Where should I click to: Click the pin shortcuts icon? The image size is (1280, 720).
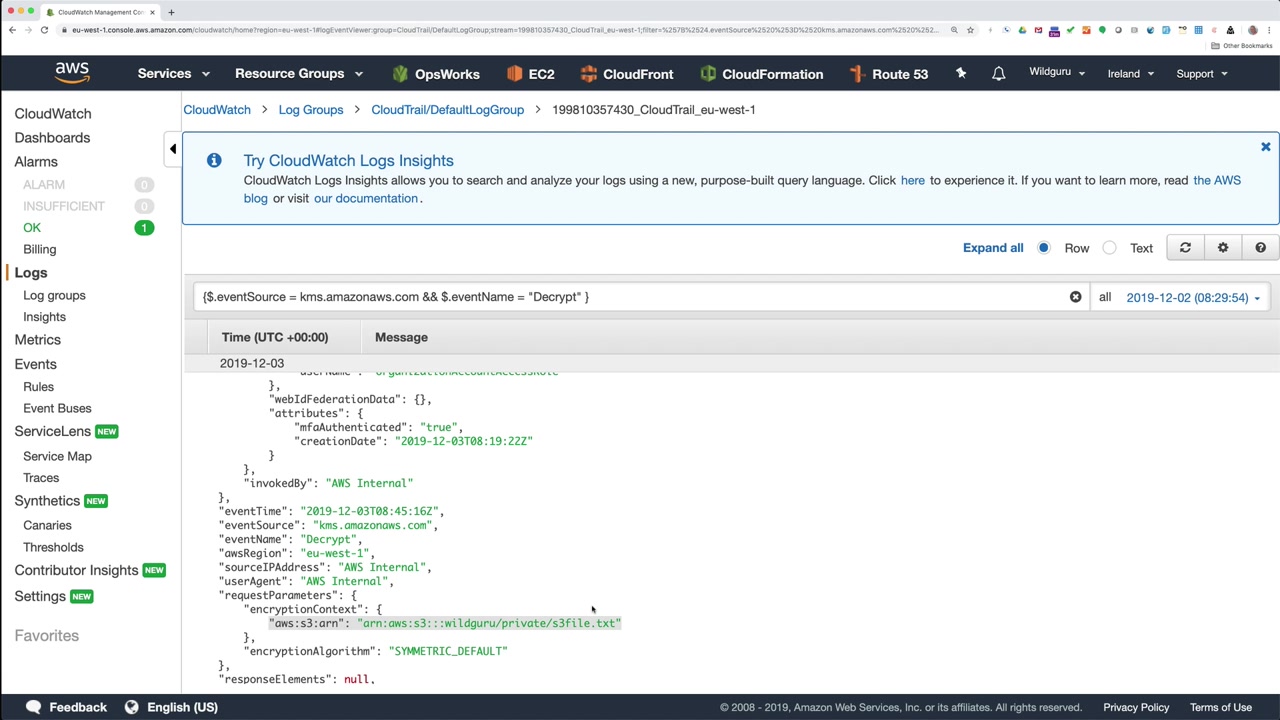click(x=961, y=74)
